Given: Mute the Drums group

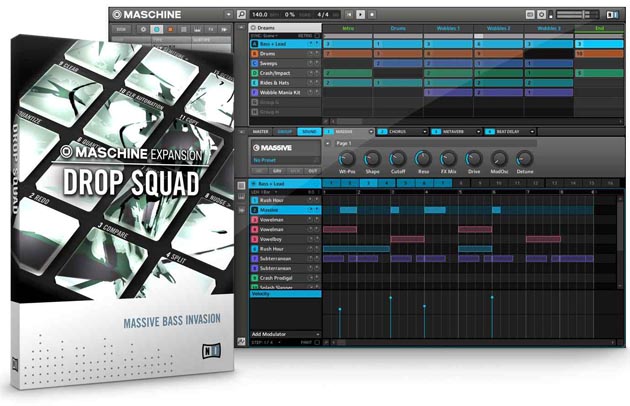Looking at the screenshot, I should pyautogui.click(x=310, y=53).
